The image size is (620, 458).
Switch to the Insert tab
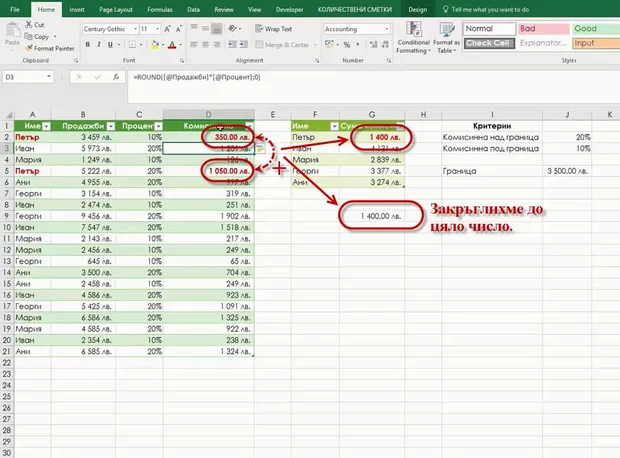77,9
